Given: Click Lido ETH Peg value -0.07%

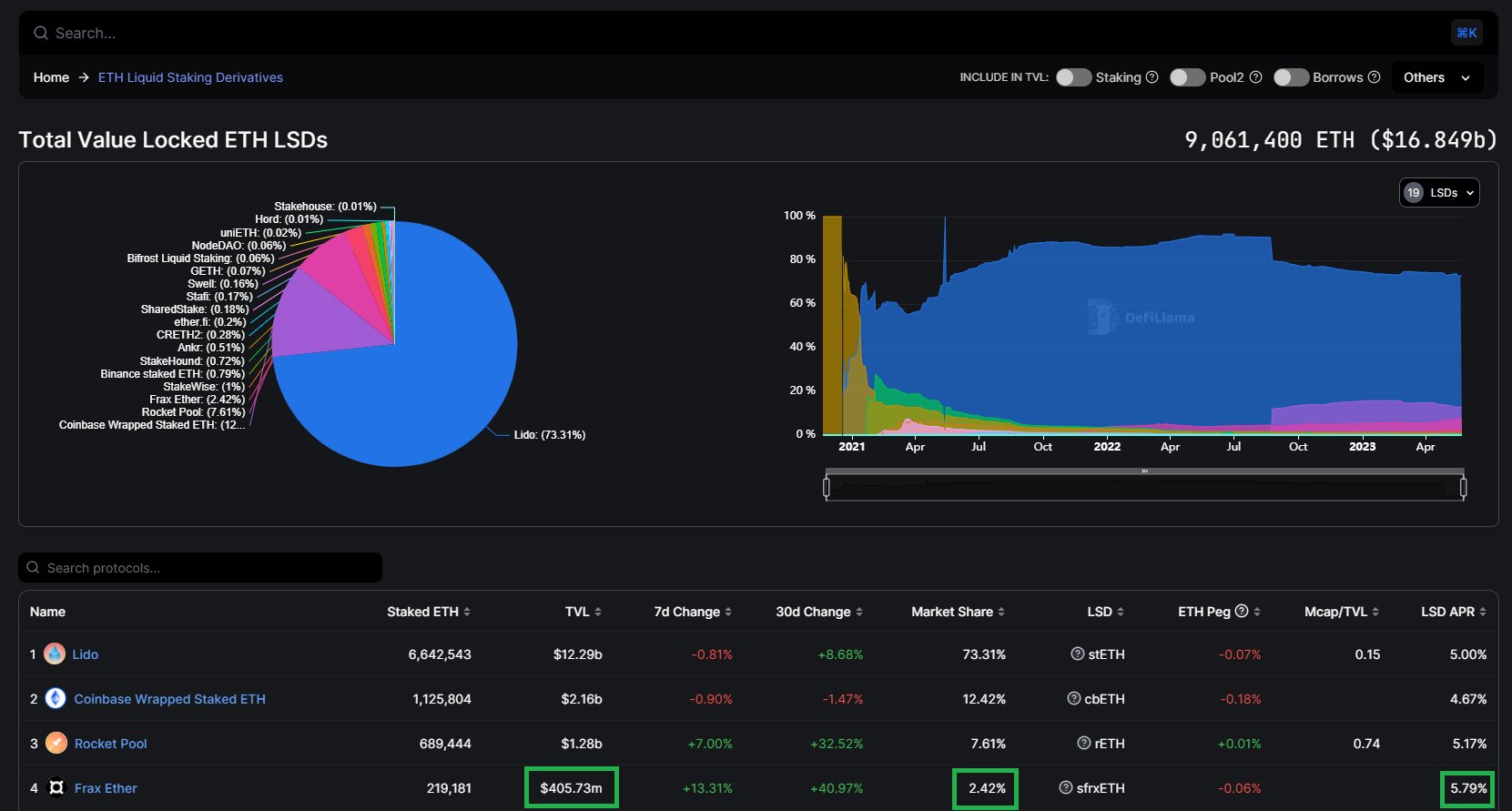Looking at the screenshot, I should [x=1240, y=654].
